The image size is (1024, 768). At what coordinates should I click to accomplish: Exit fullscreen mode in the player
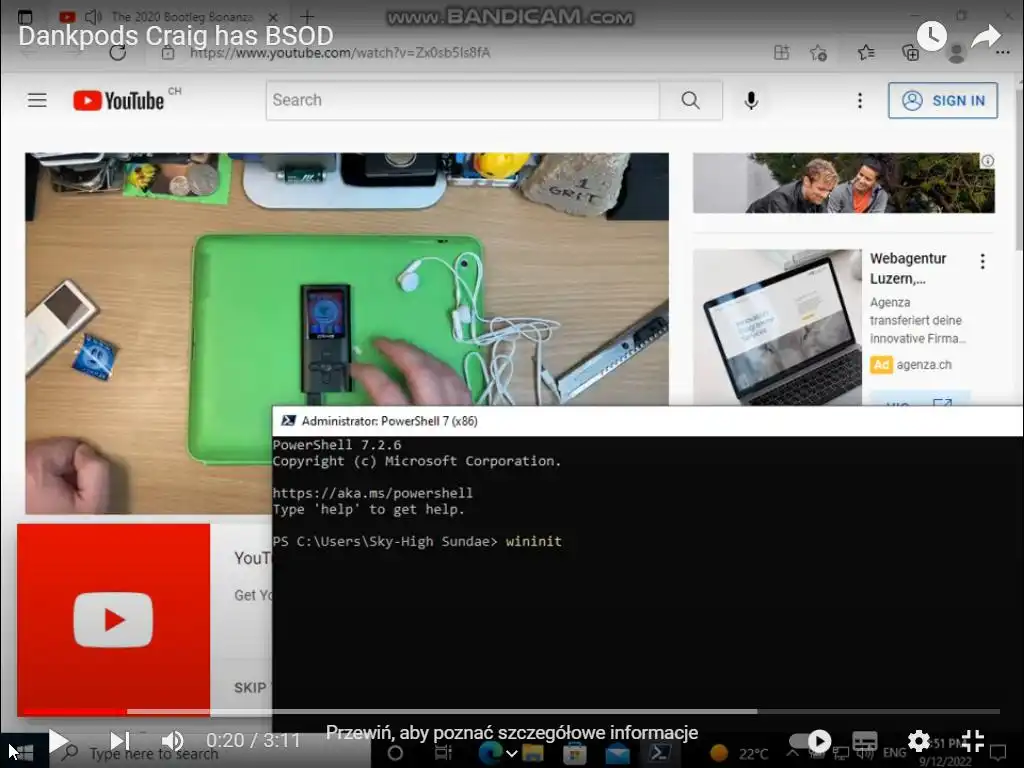[972, 741]
